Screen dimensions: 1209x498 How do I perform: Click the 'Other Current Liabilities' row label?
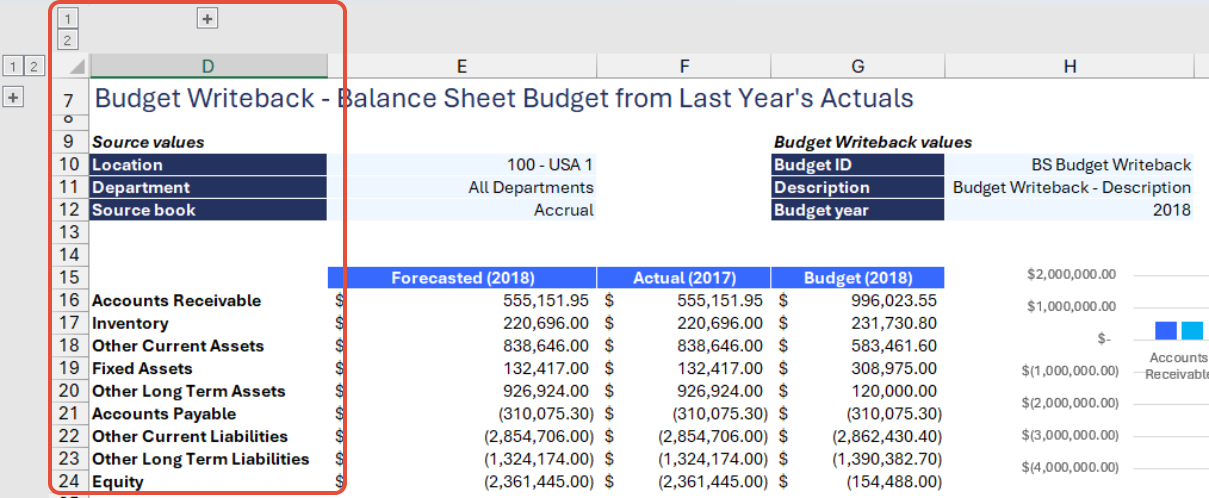(190, 436)
